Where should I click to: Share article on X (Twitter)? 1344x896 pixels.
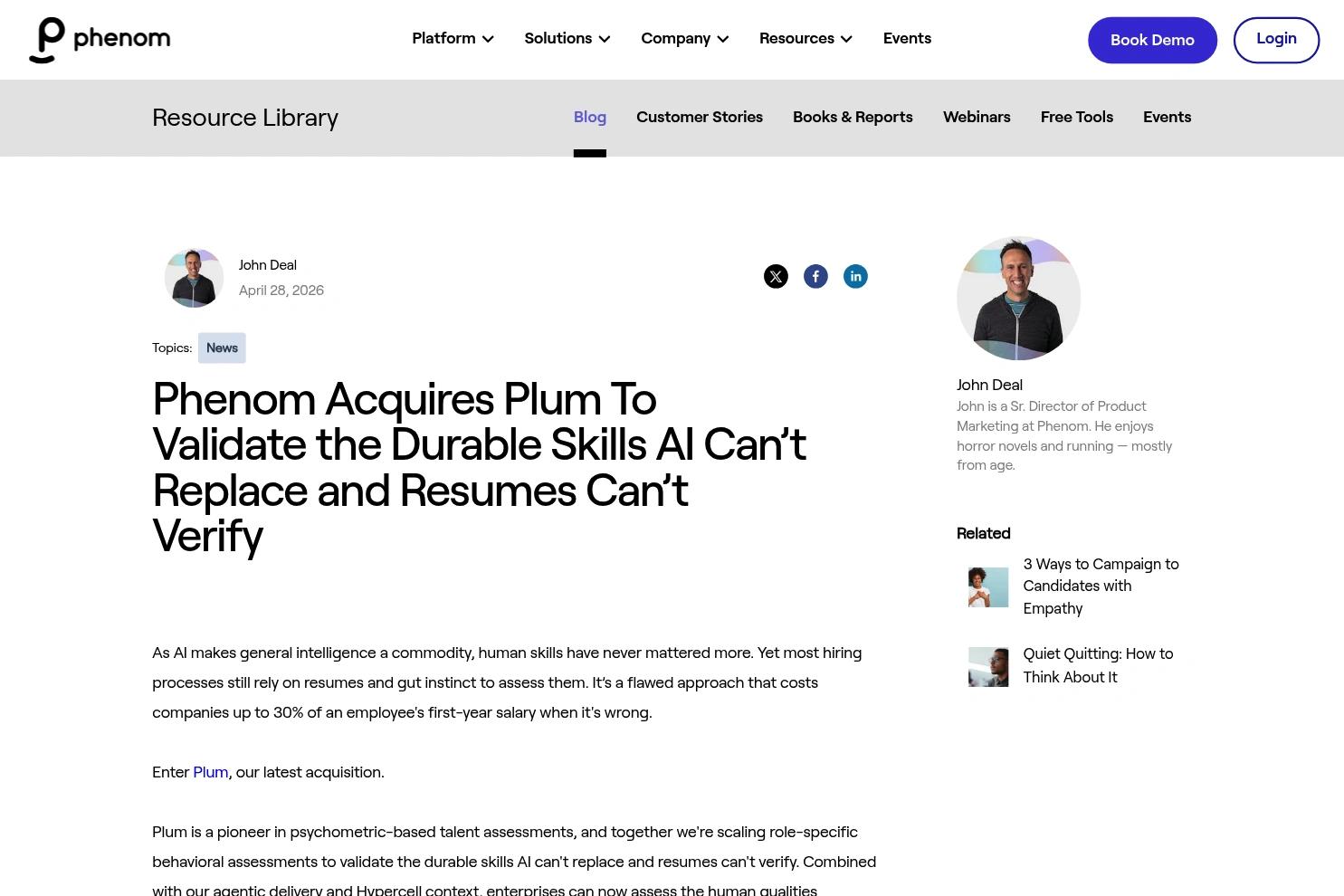pos(776,276)
